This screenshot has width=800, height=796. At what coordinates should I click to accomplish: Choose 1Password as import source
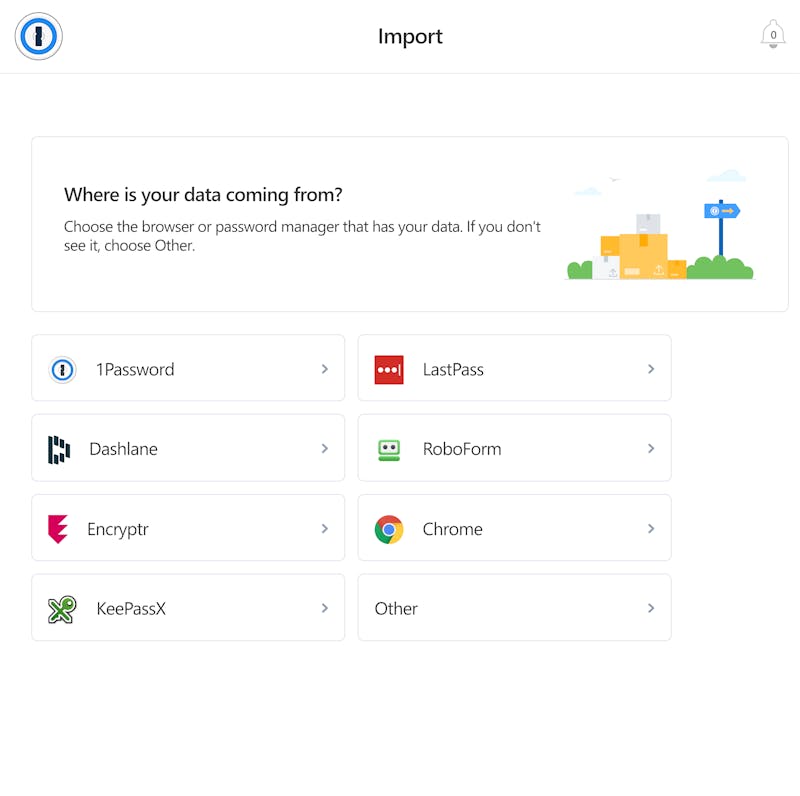tap(188, 368)
